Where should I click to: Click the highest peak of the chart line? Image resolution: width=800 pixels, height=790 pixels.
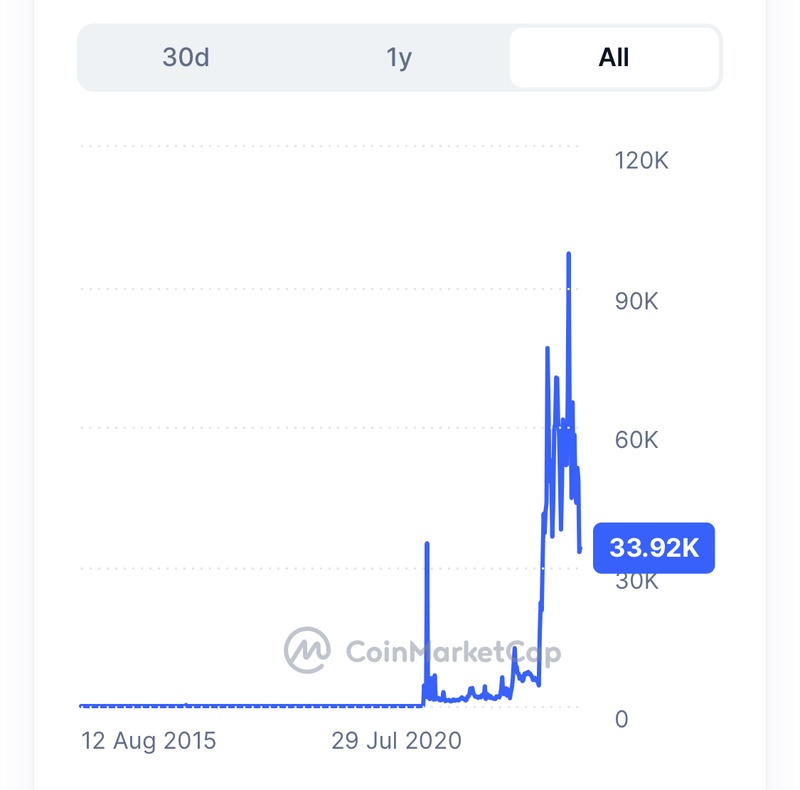[x=569, y=254]
